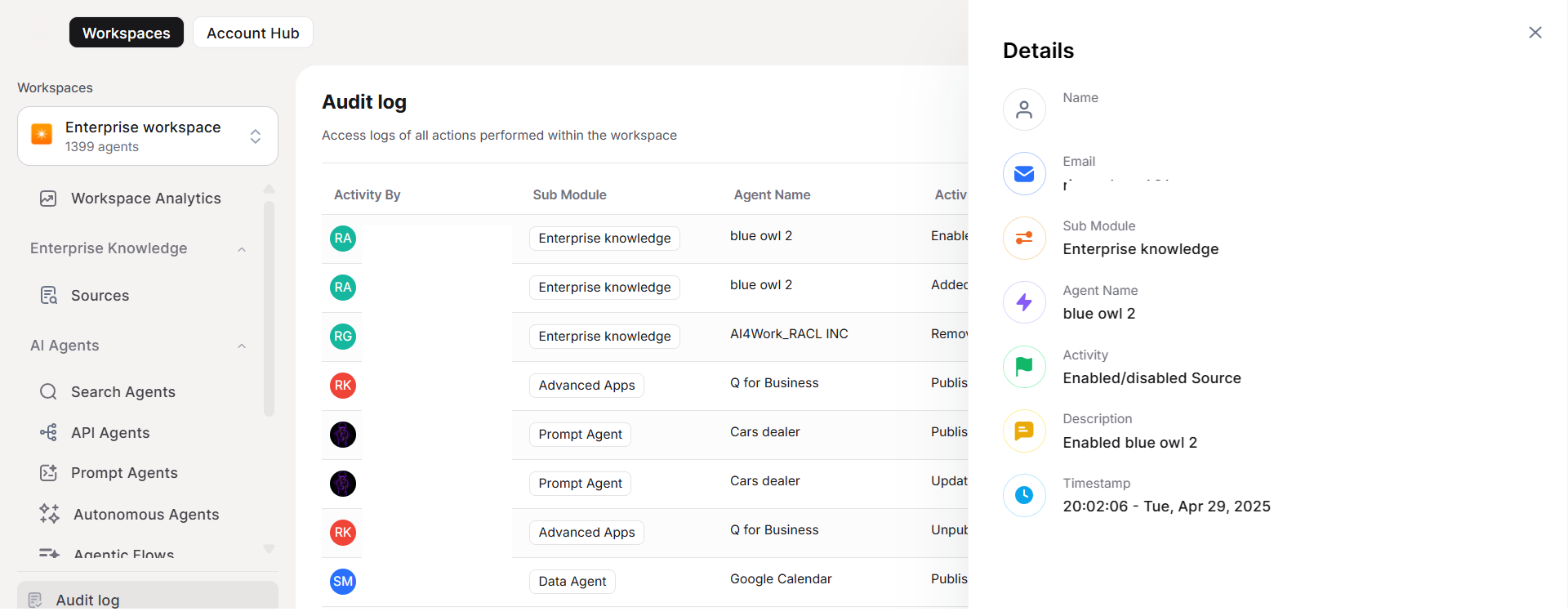Click the RA avatar in the first log row

point(343,239)
